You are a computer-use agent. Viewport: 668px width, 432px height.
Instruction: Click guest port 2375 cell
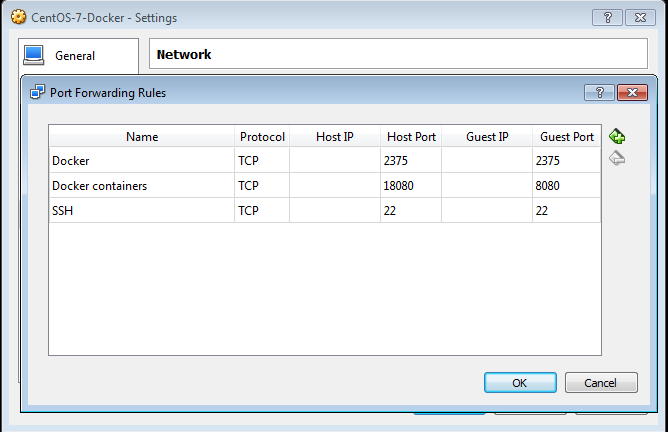(x=567, y=160)
